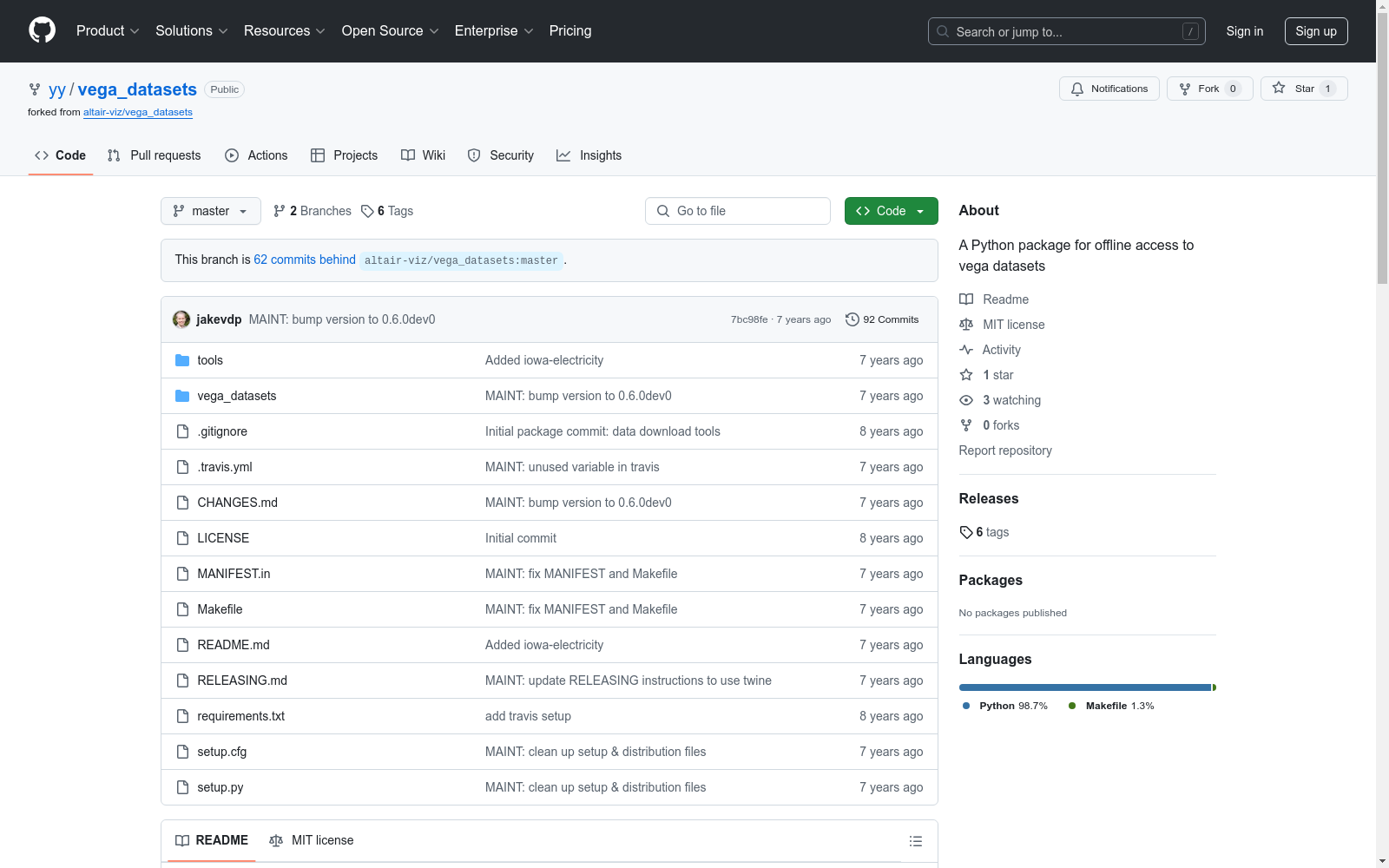View the 92 Commits history link
Image resolution: width=1389 pixels, height=868 pixels.
882,319
